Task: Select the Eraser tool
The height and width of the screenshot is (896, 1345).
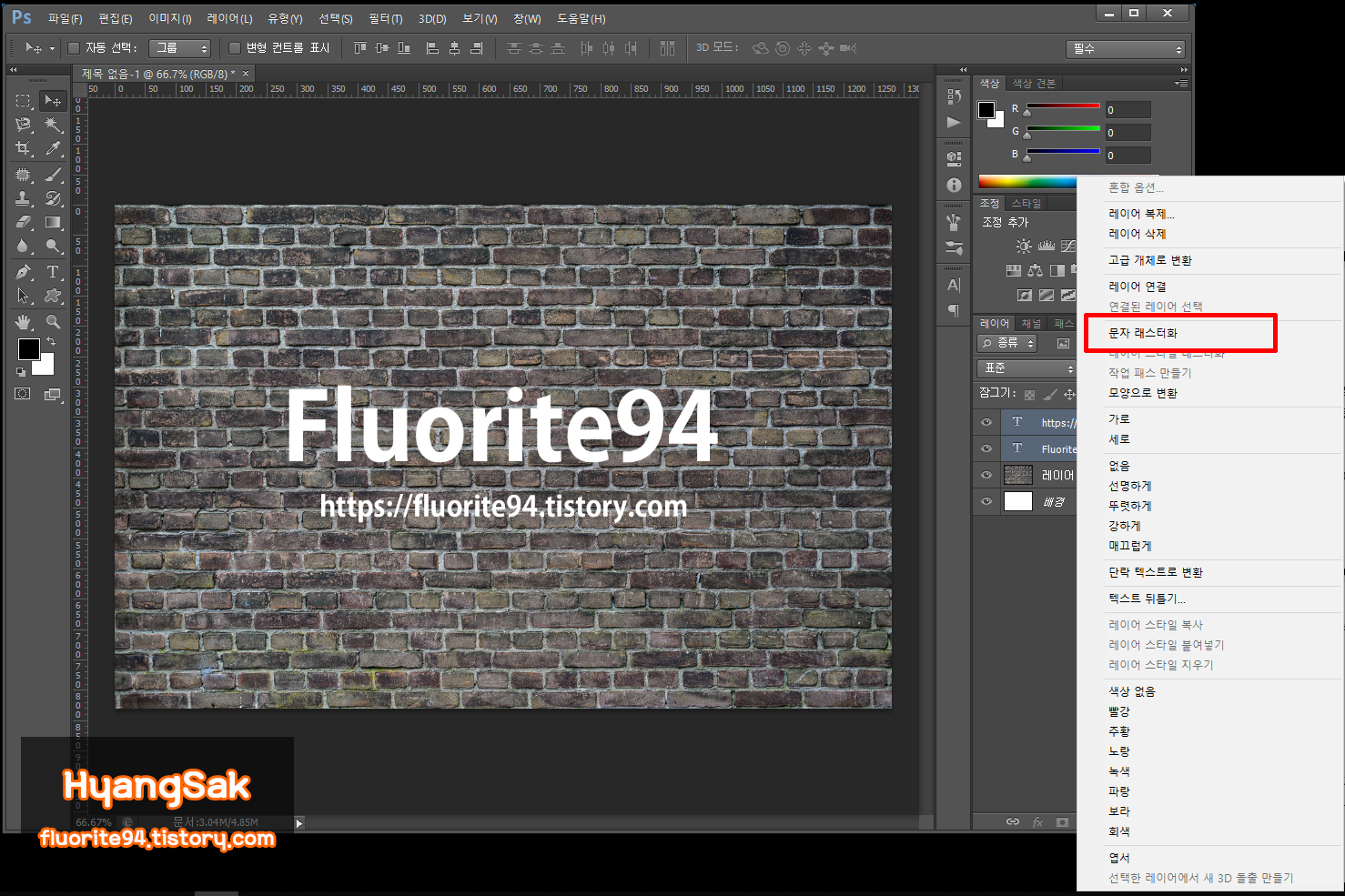Action: click(x=24, y=222)
